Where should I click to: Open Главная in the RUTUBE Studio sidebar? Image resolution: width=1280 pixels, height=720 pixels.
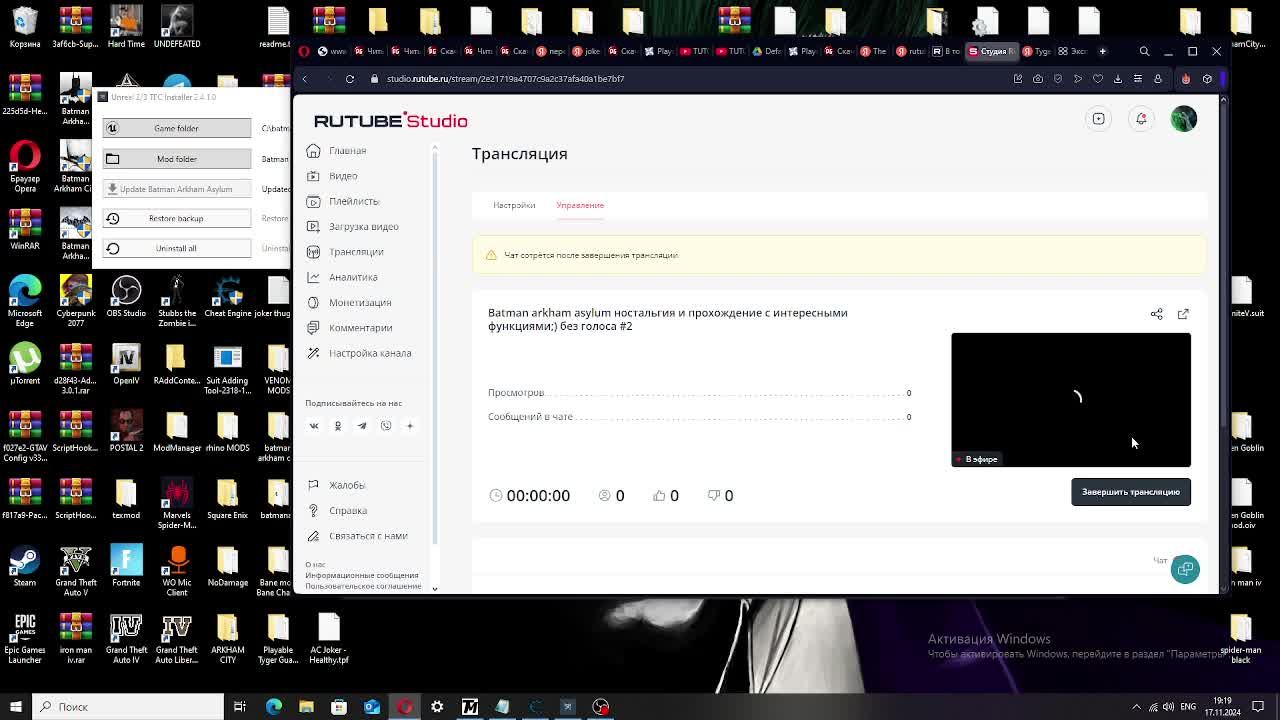pyautogui.click(x=337, y=150)
